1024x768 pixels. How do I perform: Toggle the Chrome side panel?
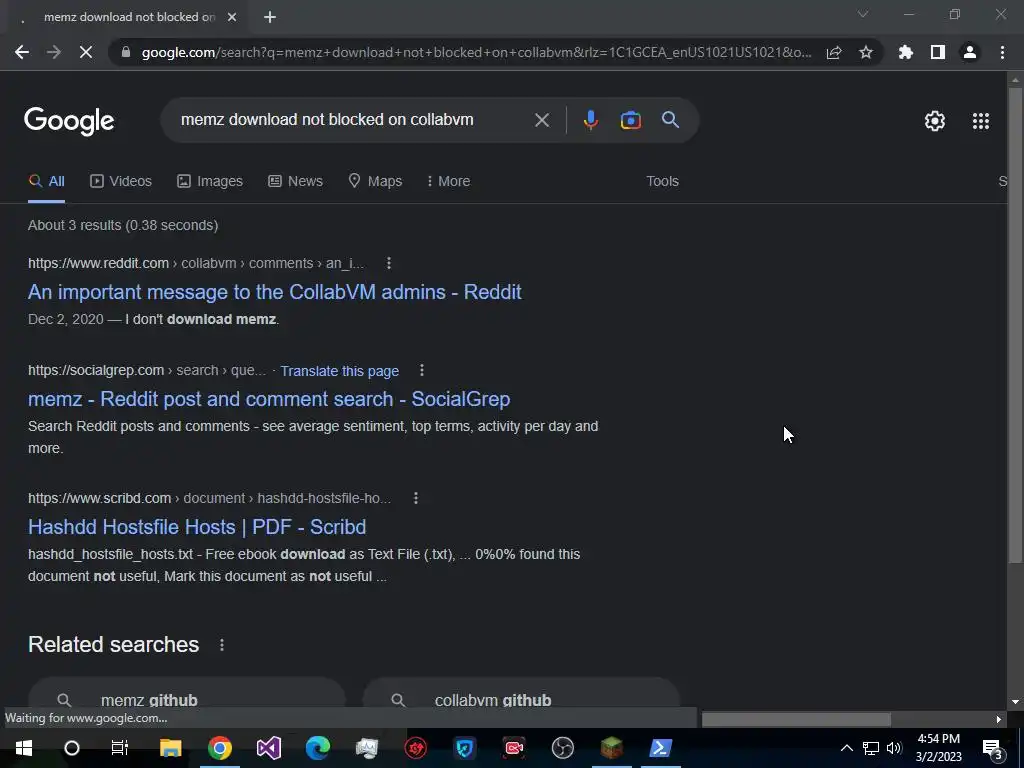click(938, 52)
